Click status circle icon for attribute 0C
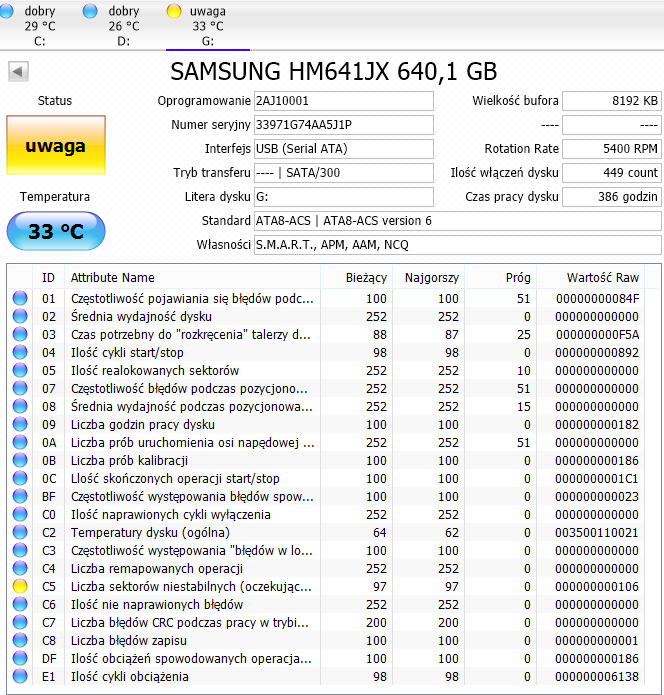 tap(20, 478)
